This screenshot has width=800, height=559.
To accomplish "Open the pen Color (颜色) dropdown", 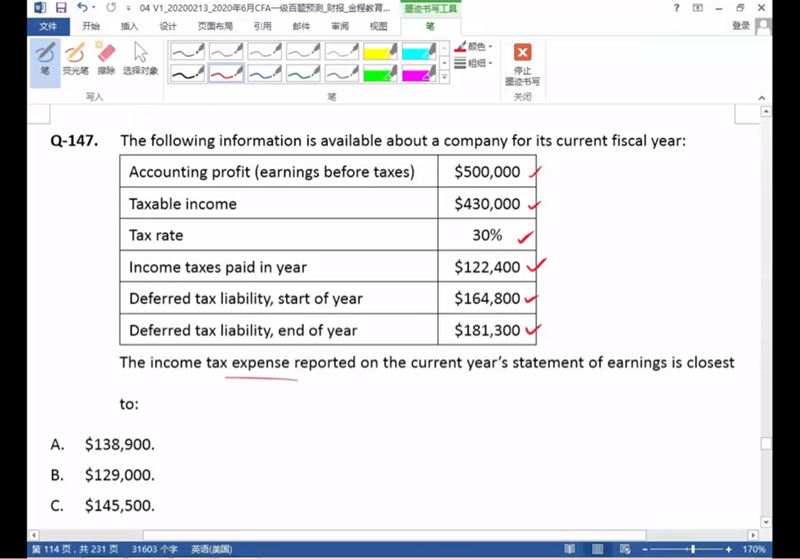I will (x=475, y=46).
